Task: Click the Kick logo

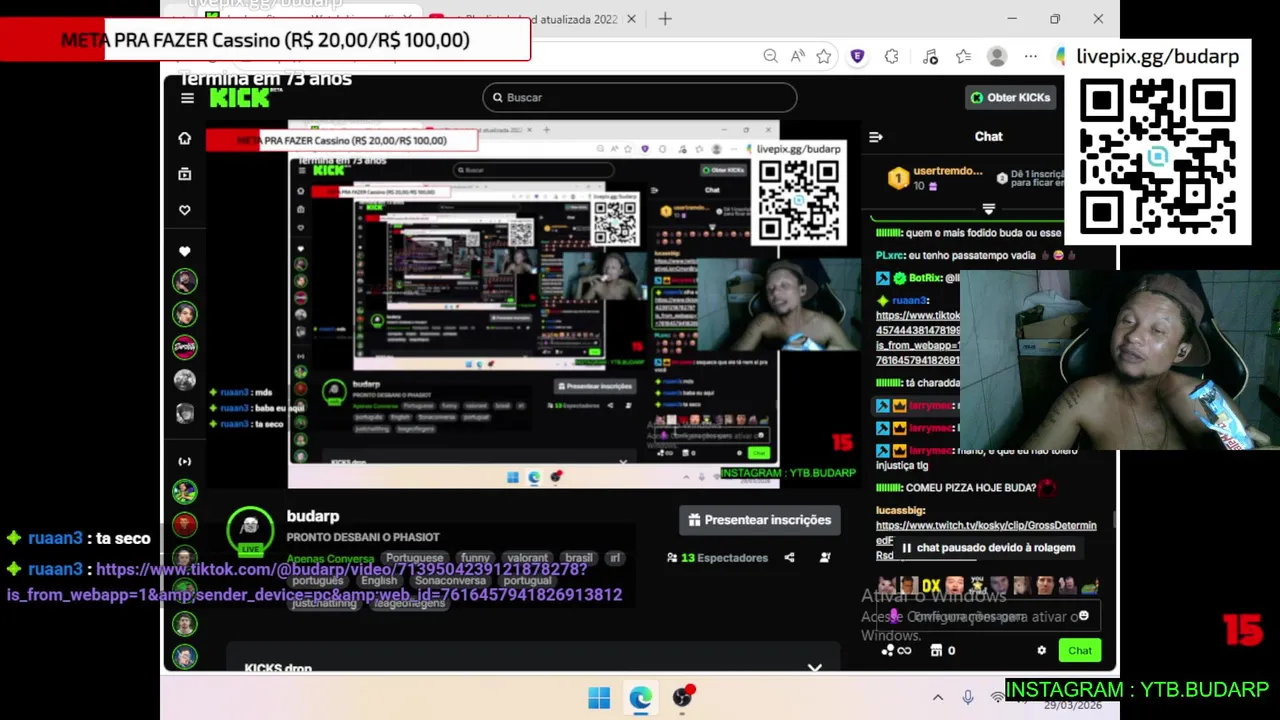Action: coord(240,97)
